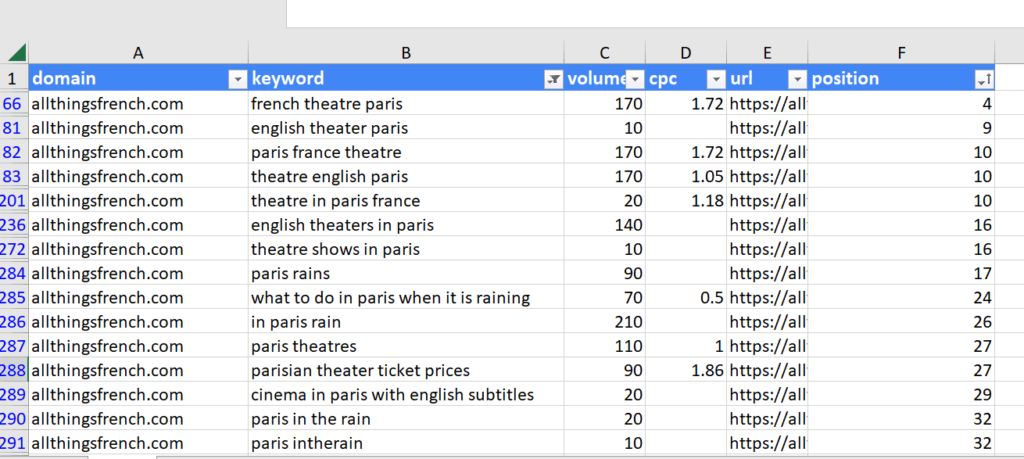This screenshot has height=459, width=1024.
Task: Click the 'keyword' header cell
Action: pos(406,79)
